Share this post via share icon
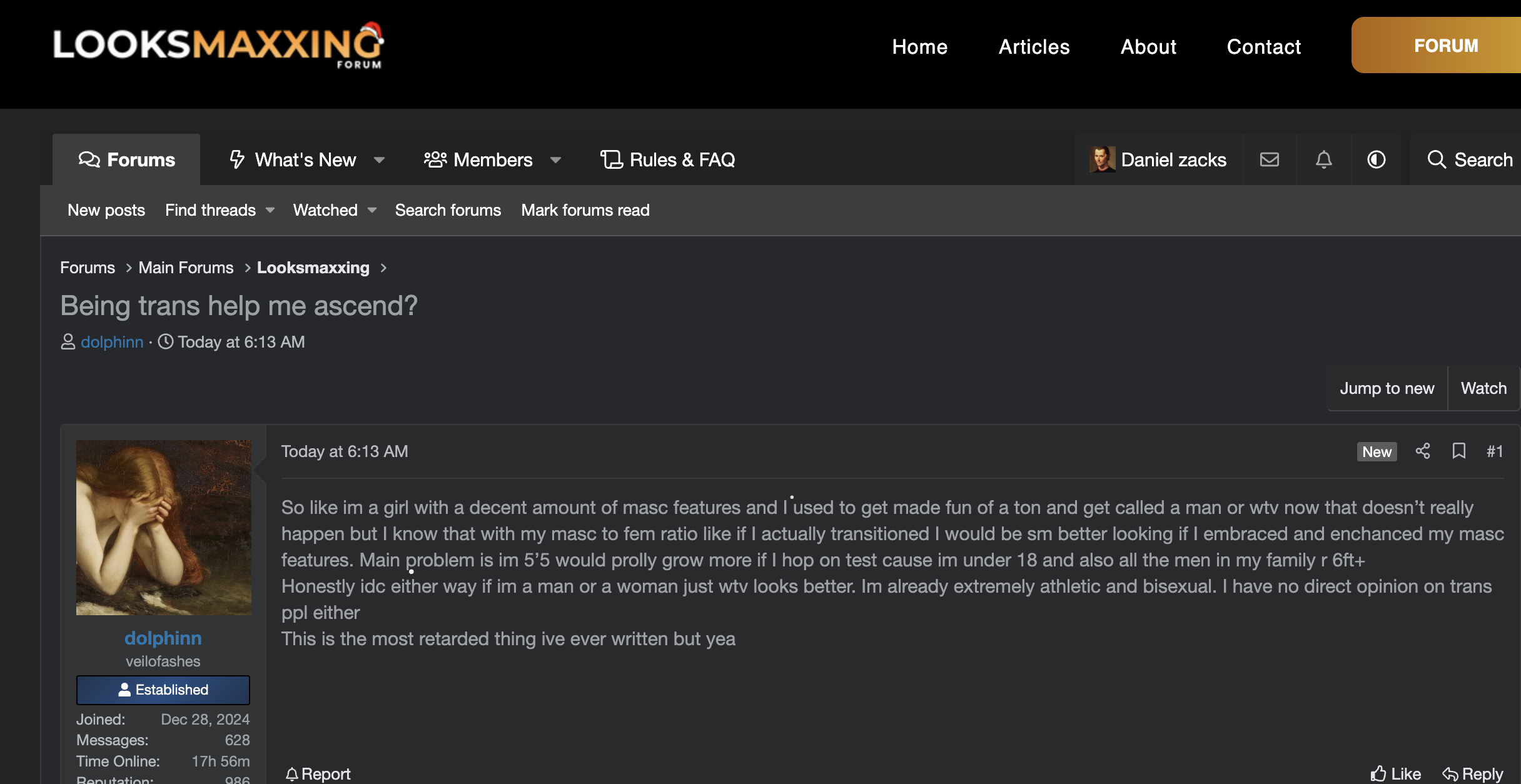The width and height of the screenshot is (1521, 784). (x=1423, y=451)
